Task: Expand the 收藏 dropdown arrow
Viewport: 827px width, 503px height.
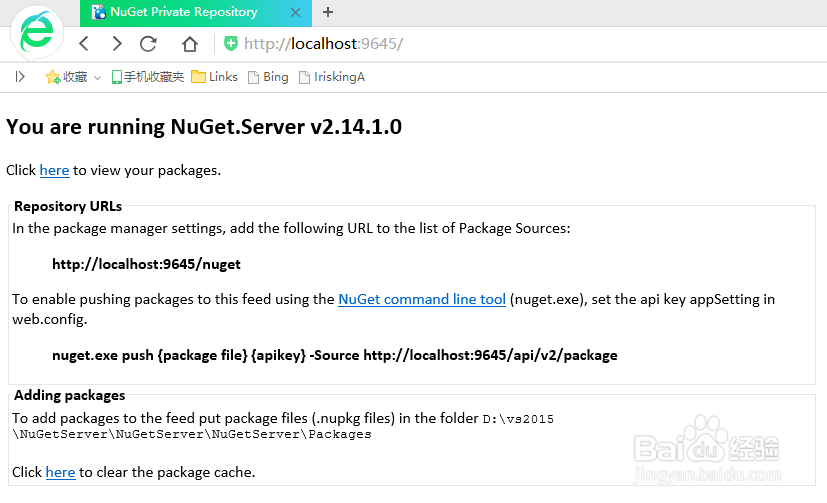Action: 98,78
